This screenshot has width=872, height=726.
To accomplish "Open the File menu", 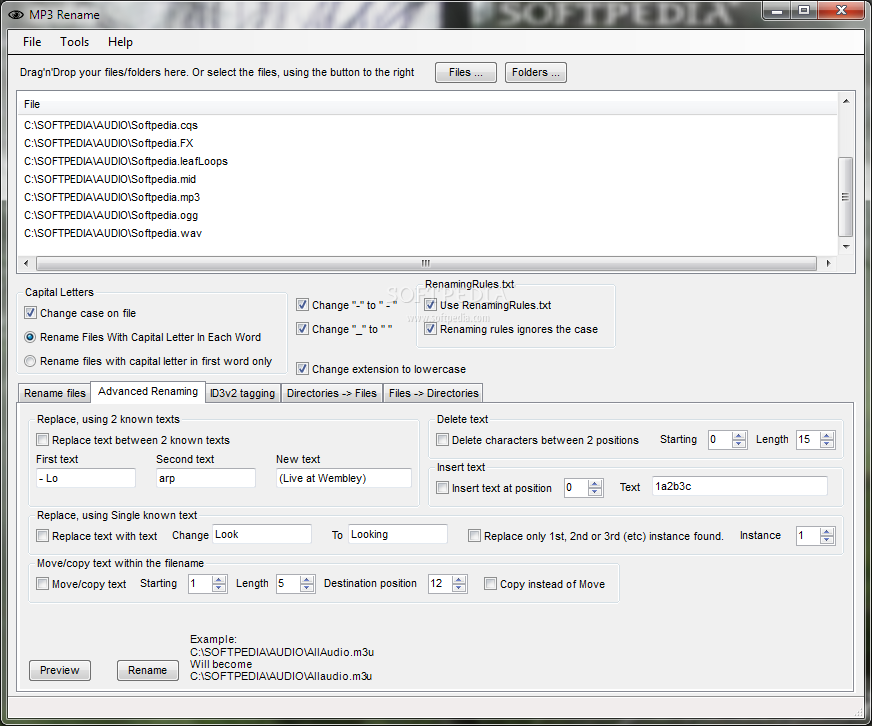I will point(32,42).
